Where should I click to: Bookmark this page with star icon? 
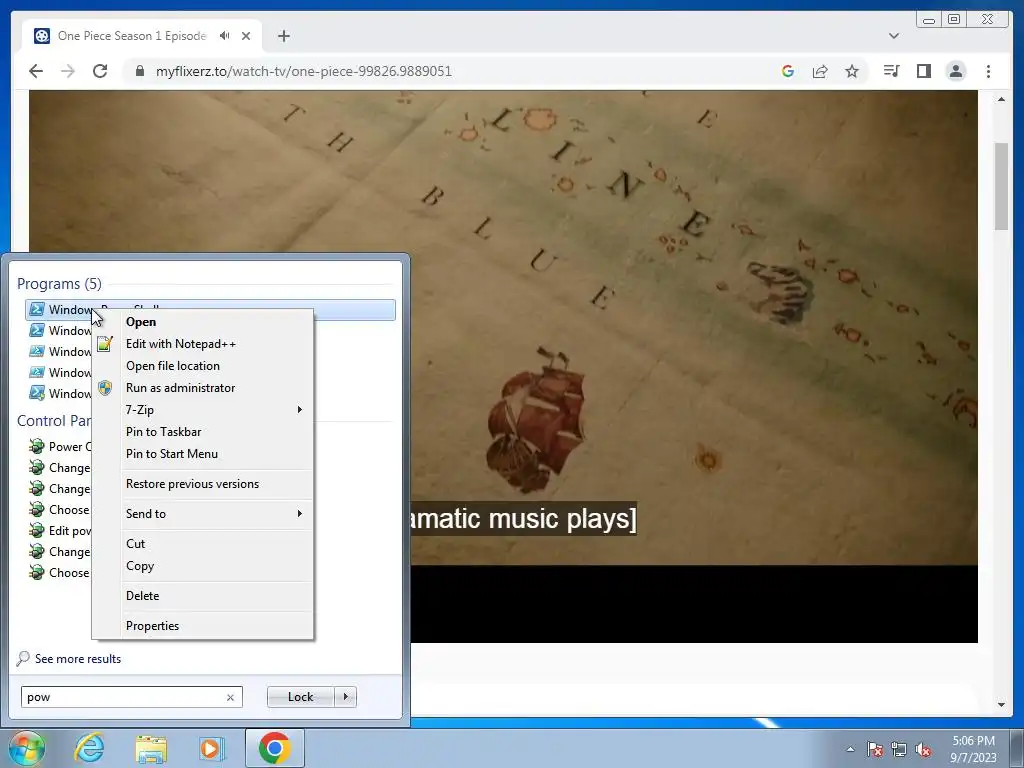click(x=852, y=71)
